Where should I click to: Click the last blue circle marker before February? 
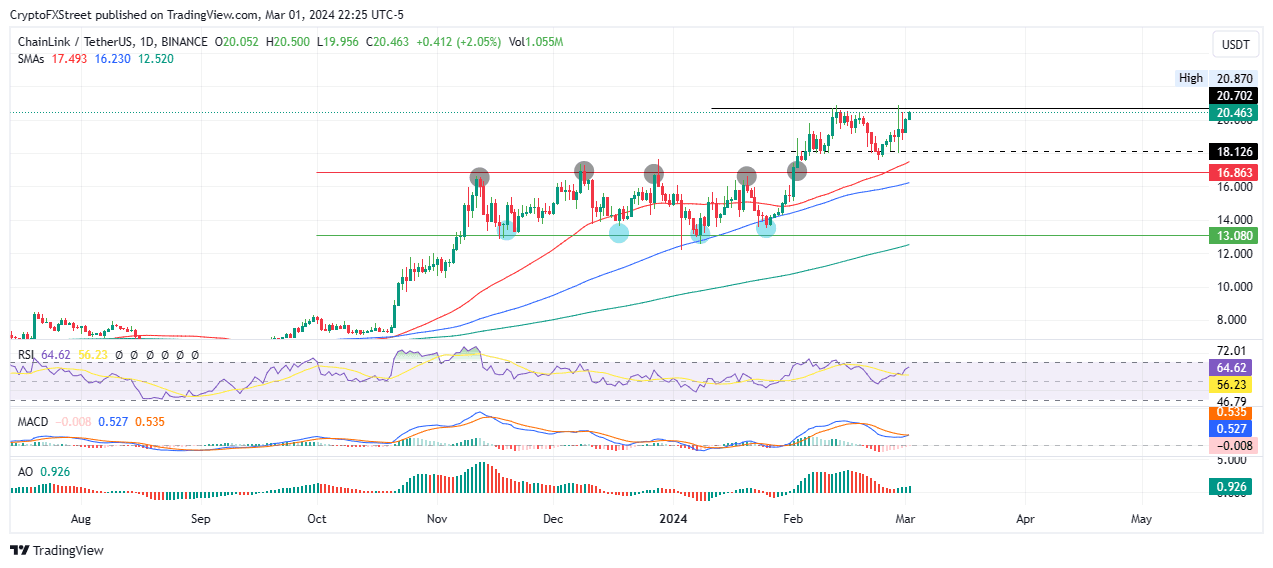tap(766, 228)
